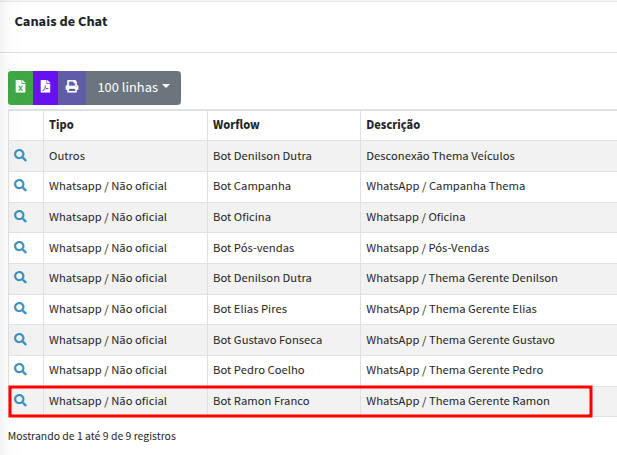Export table as PDF file
Image resolution: width=617 pixels, height=455 pixels.
[46, 87]
